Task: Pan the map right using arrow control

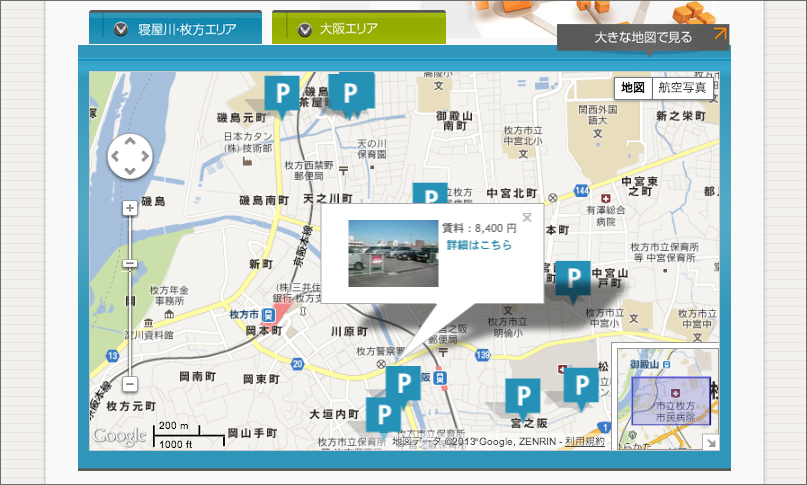Action: click(x=145, y=156)
